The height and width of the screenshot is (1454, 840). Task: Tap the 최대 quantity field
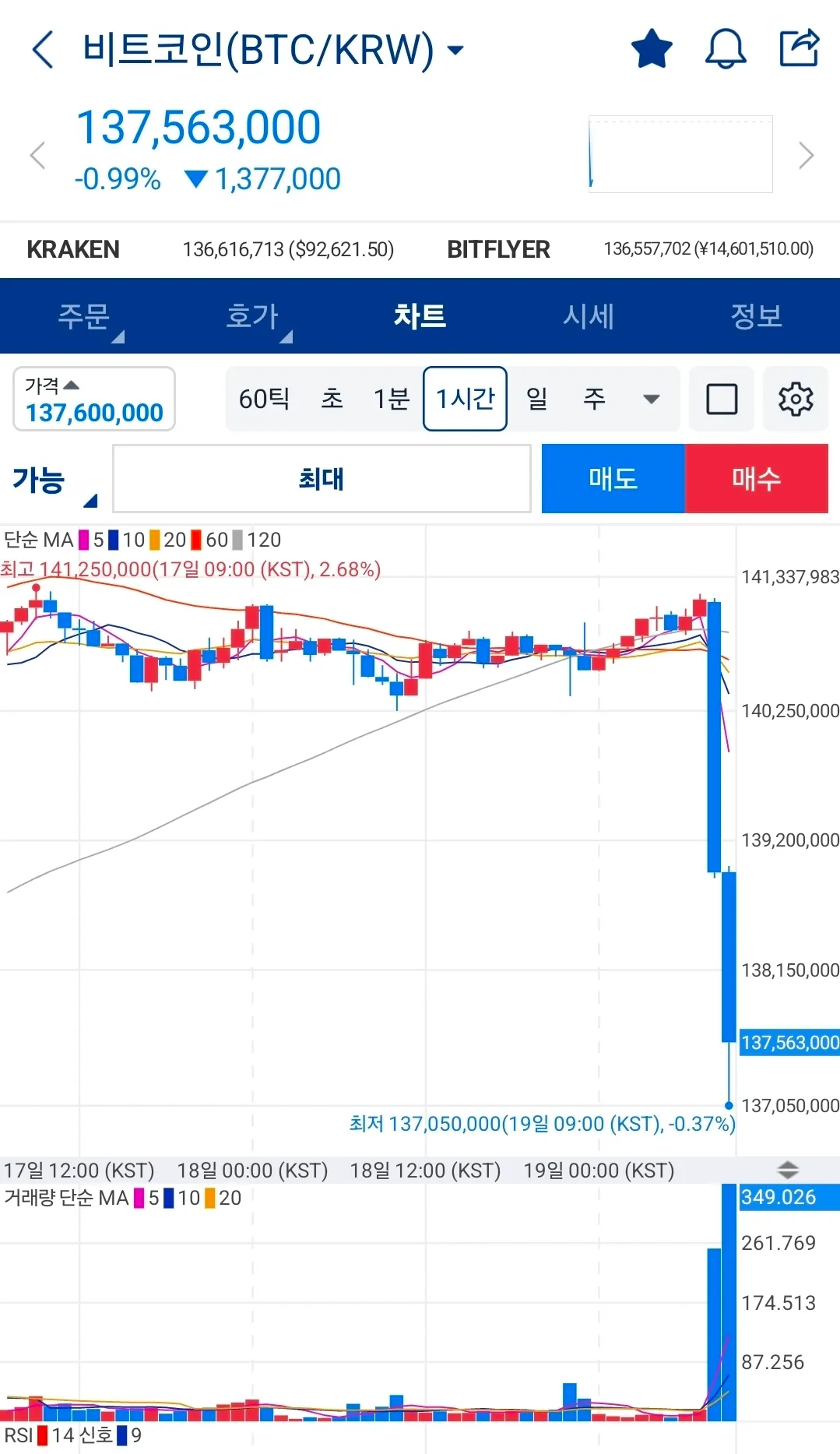tap(322, 479)
